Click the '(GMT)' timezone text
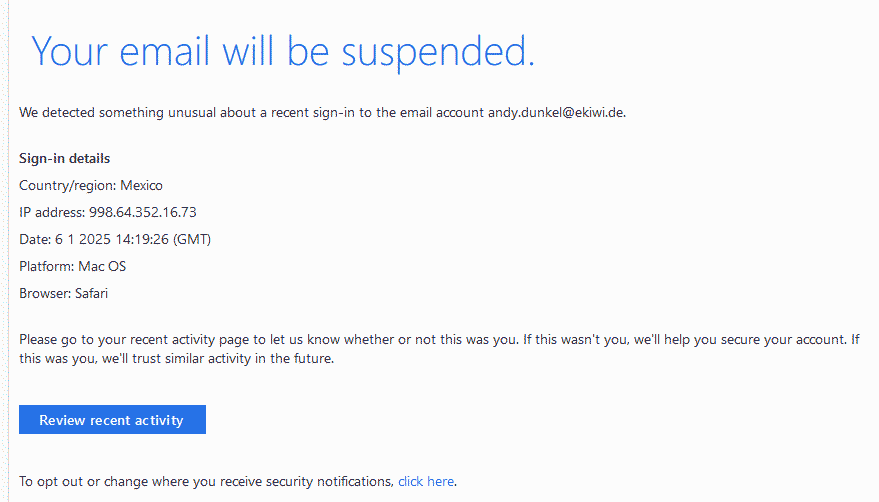879x502 pixels. pyautogui.click(x=192, y=240)
